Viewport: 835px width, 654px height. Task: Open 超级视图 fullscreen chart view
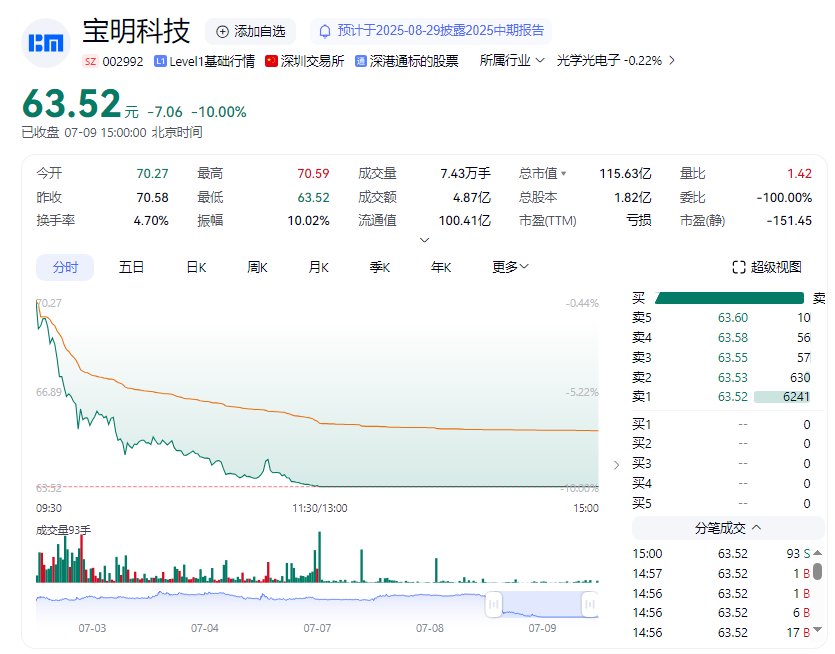[x=766, y=267]
